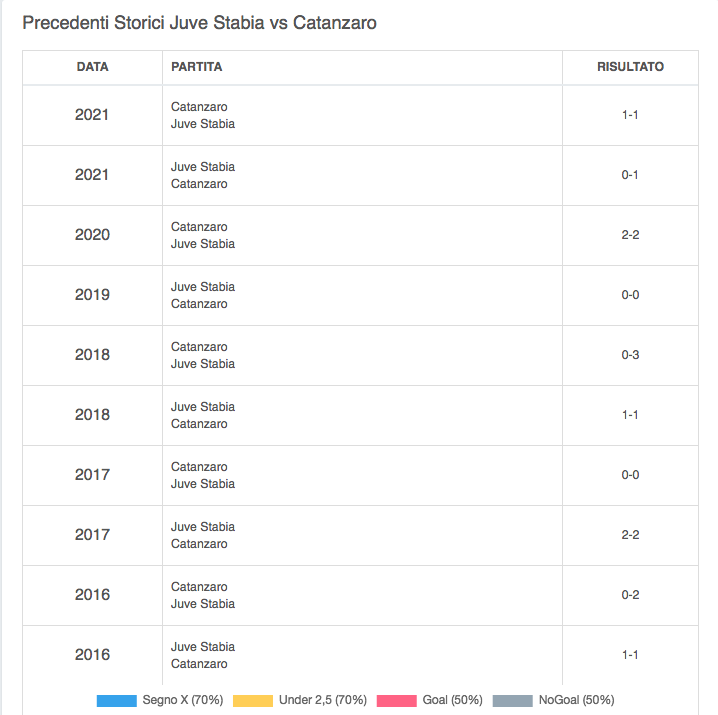The width and height of the screenshot is (718, 715).
Task: Toggle the "Goal (50%)" legend label
Action: coord(453,700)
